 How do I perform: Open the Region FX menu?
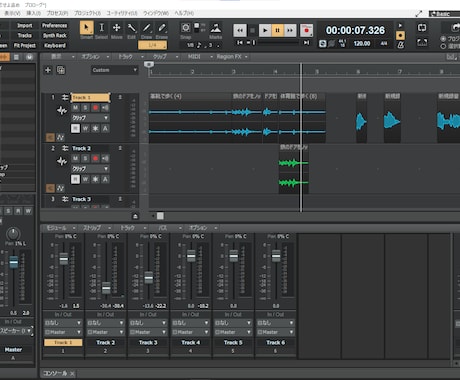pos(232,57)
